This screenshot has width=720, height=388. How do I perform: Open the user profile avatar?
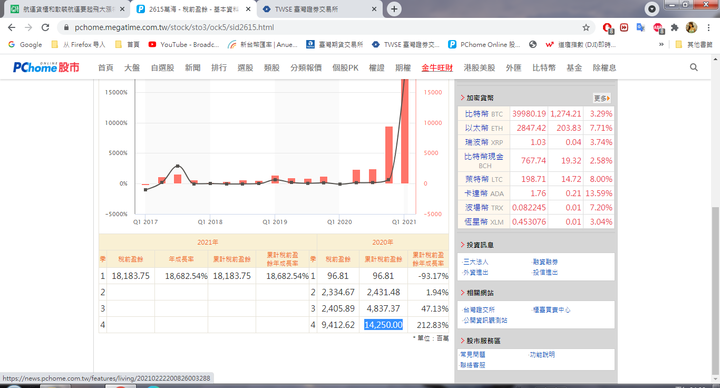[x=692, y=28]
